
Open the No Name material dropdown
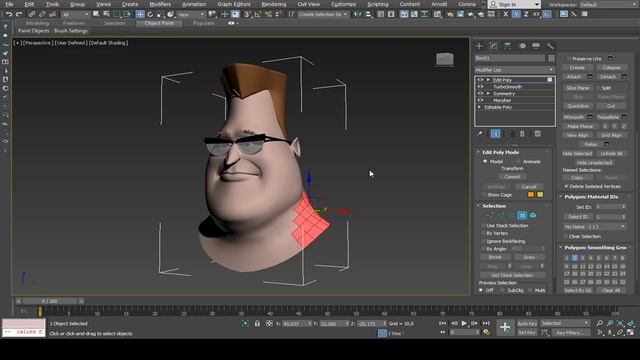pos(594,227)
